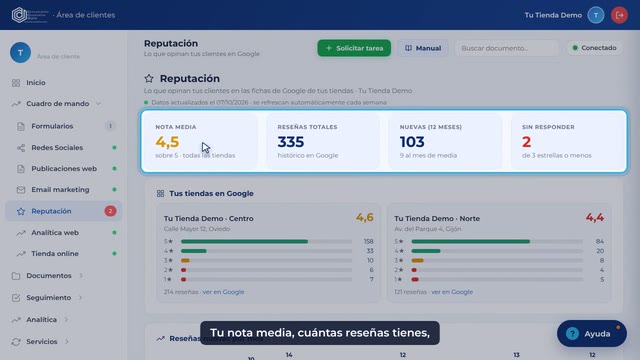The width and height of the screenshot is (640, 360).
Task: Click the Formularios badge showing 1
Action: [x=110, y=126]
